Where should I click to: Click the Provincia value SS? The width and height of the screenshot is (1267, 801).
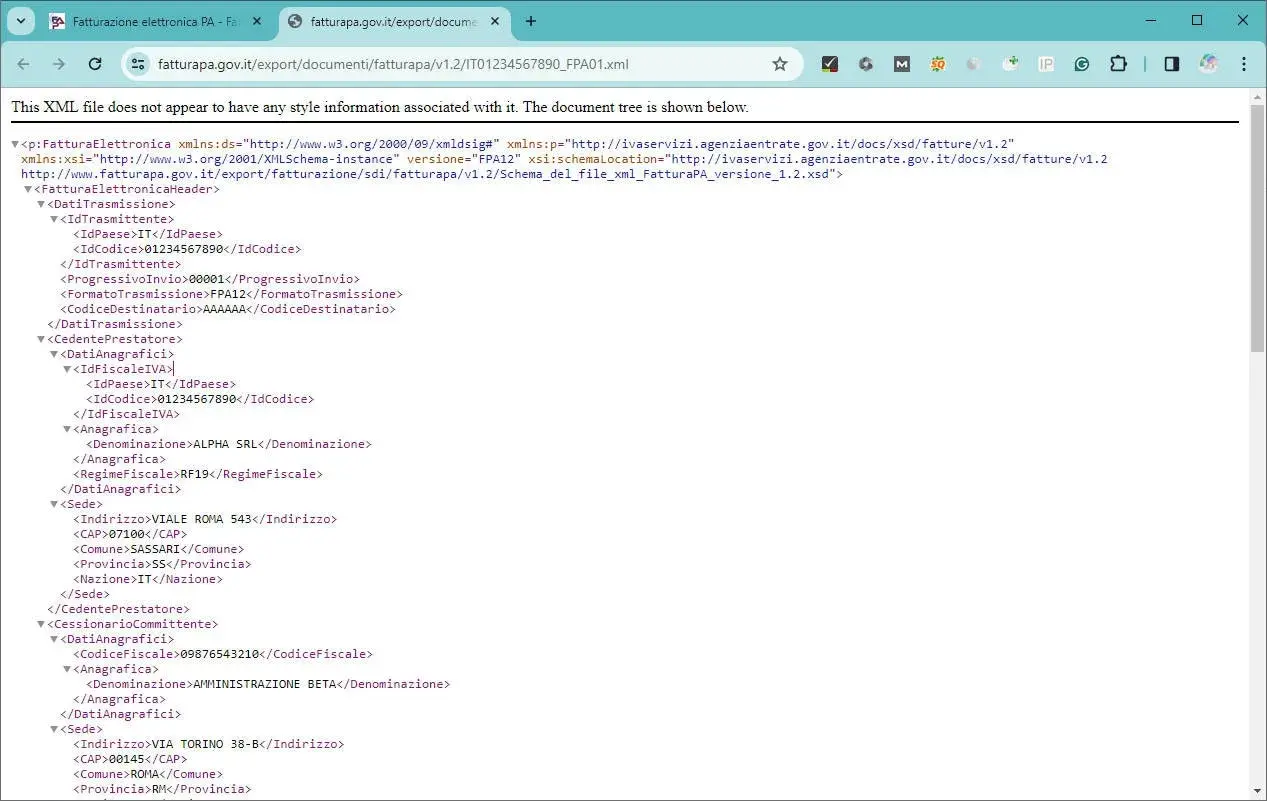click(x=158, y=564)
